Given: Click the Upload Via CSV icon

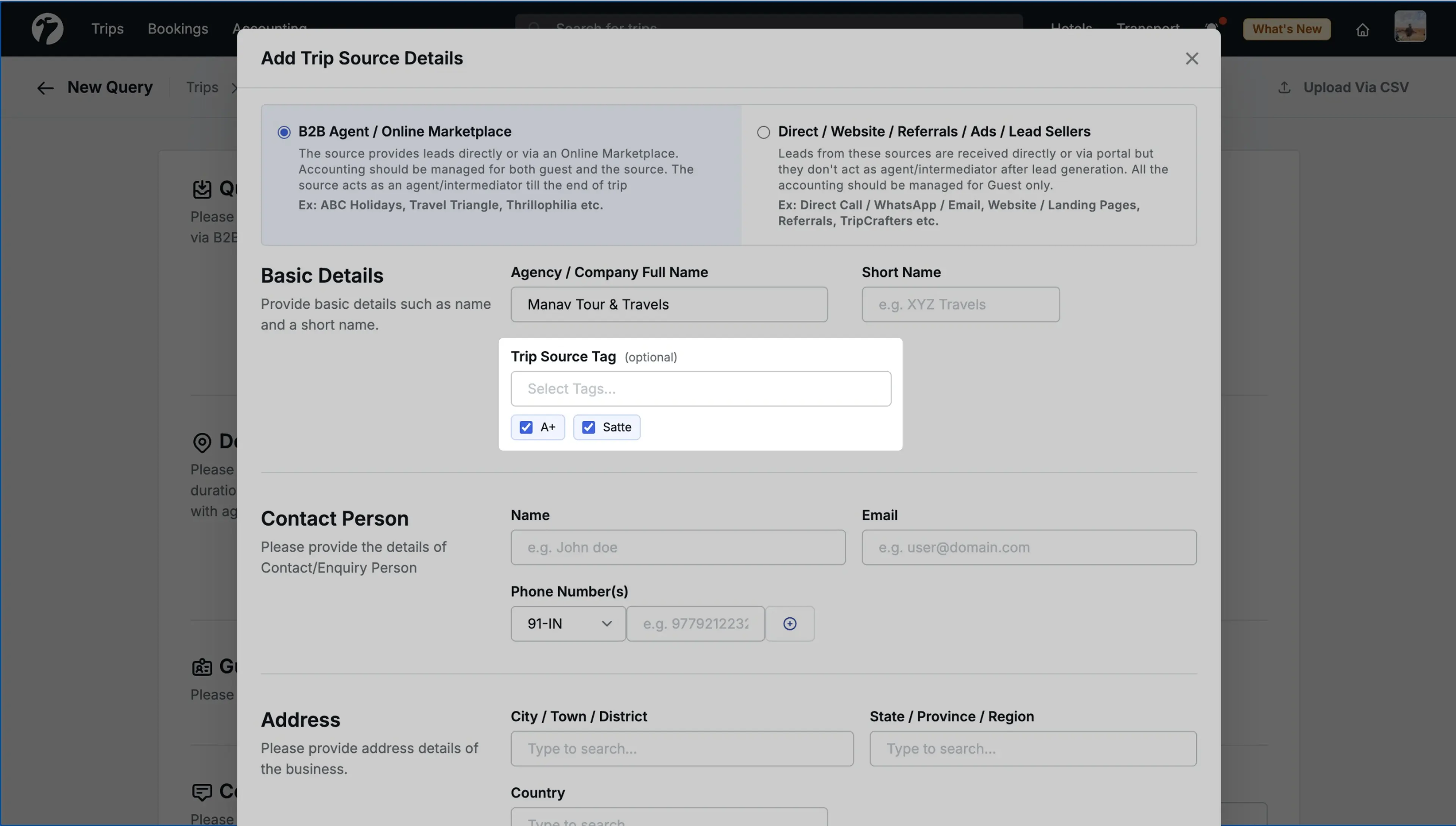Looking at the screenshot, I should (x=1284, y=87).
